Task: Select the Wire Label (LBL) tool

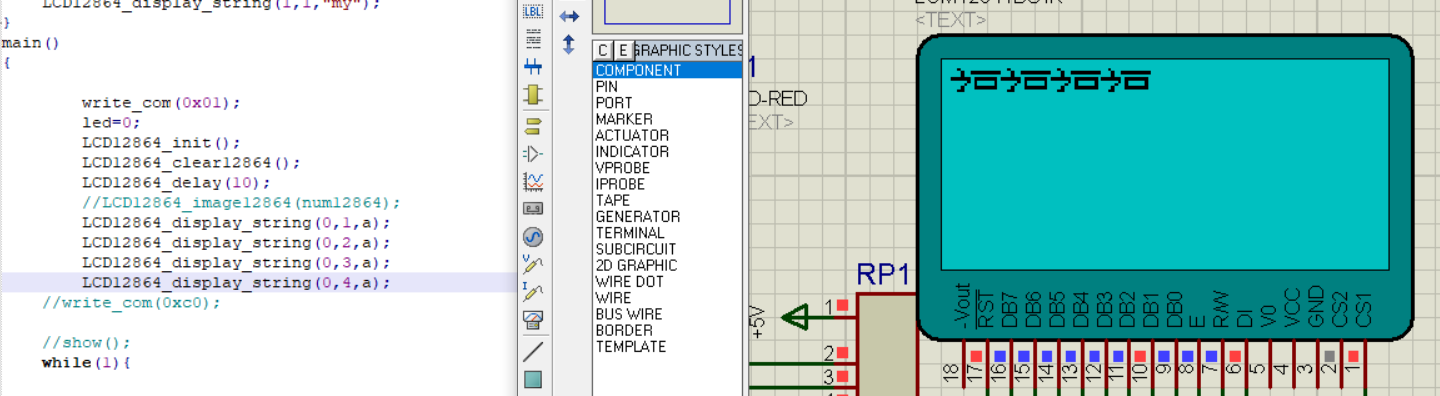Action: pos(533,12)
